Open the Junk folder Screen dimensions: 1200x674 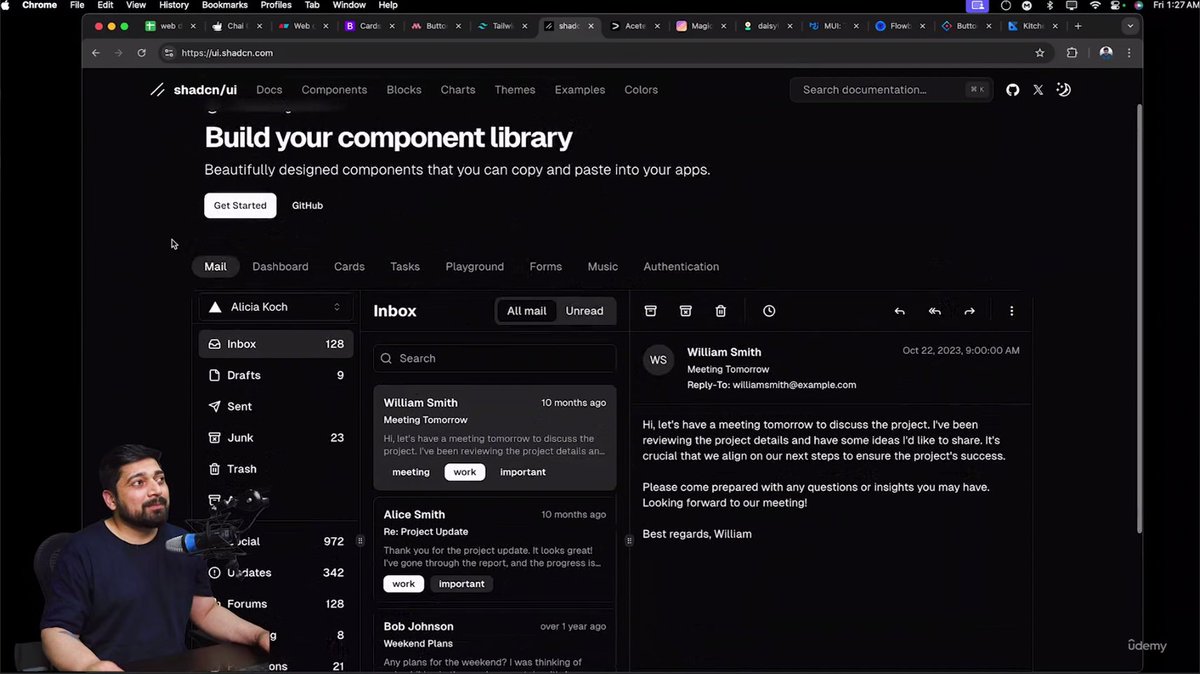click(x=276, y=437)
